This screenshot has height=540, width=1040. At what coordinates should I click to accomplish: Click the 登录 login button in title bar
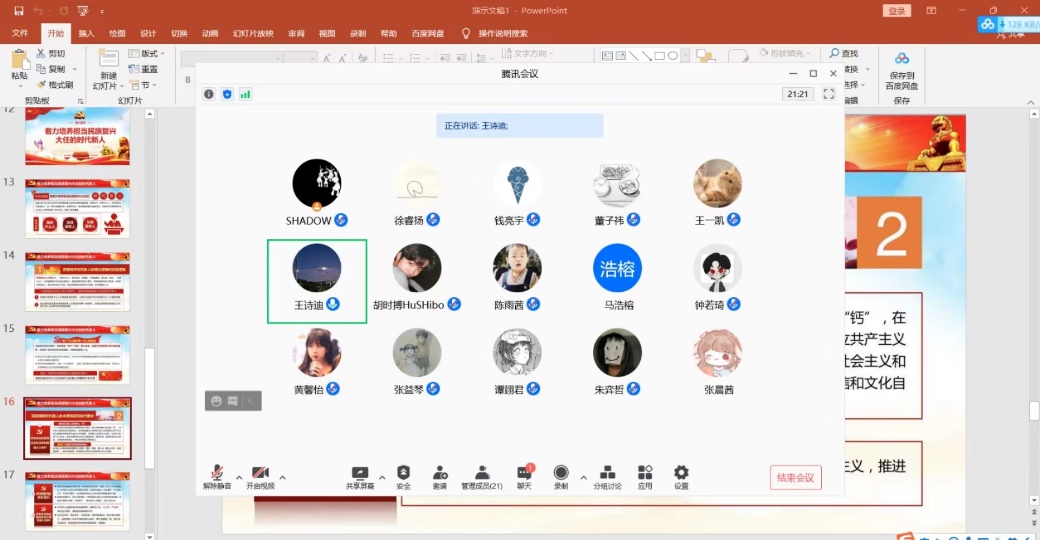(896, 10)
